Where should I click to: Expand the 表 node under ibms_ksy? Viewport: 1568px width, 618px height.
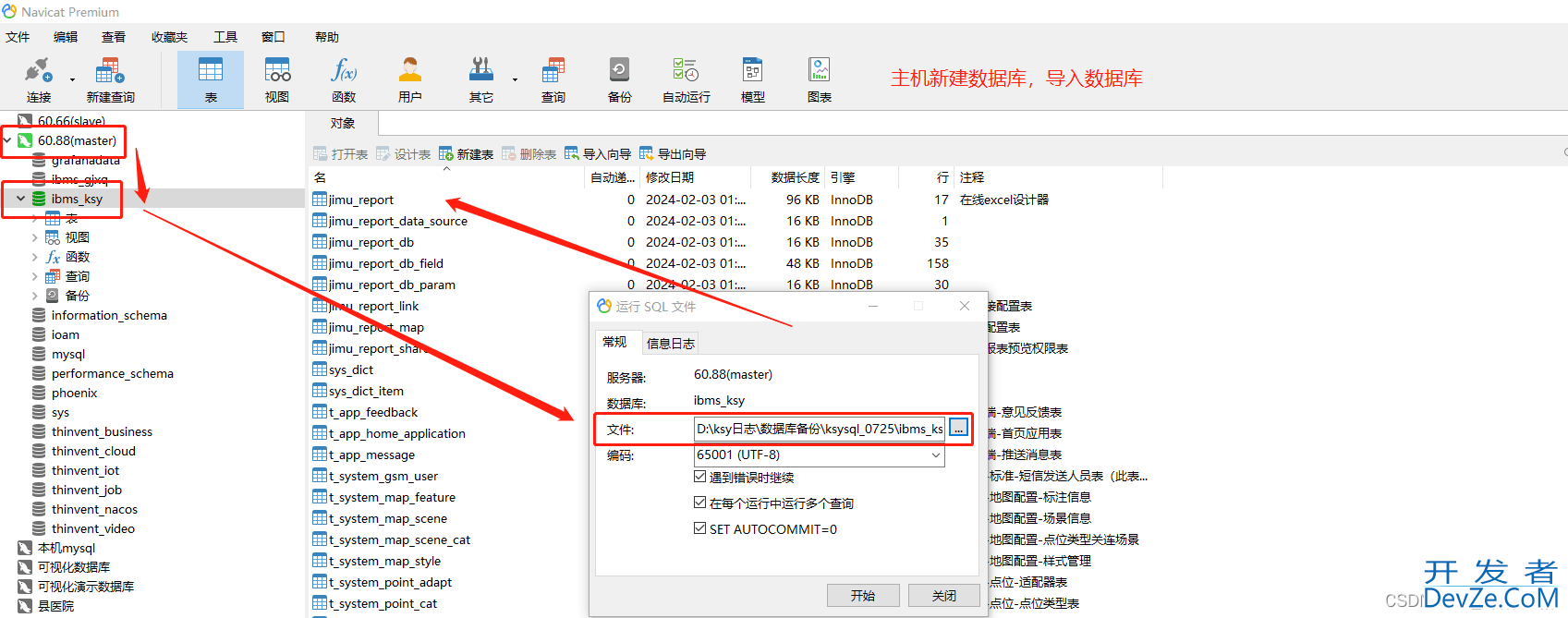click(x=35, y=218)
